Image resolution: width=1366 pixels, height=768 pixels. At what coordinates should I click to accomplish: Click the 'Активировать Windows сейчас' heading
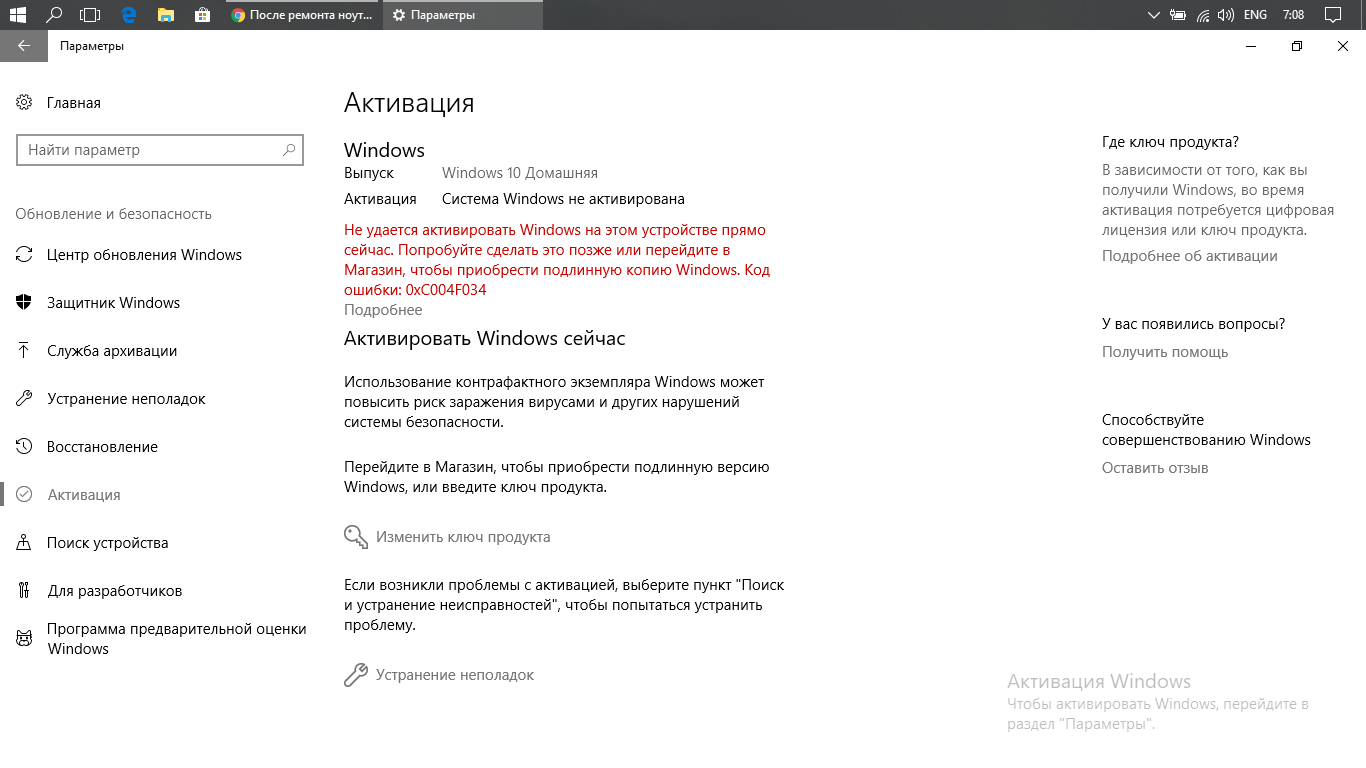[x=485, y=338]
